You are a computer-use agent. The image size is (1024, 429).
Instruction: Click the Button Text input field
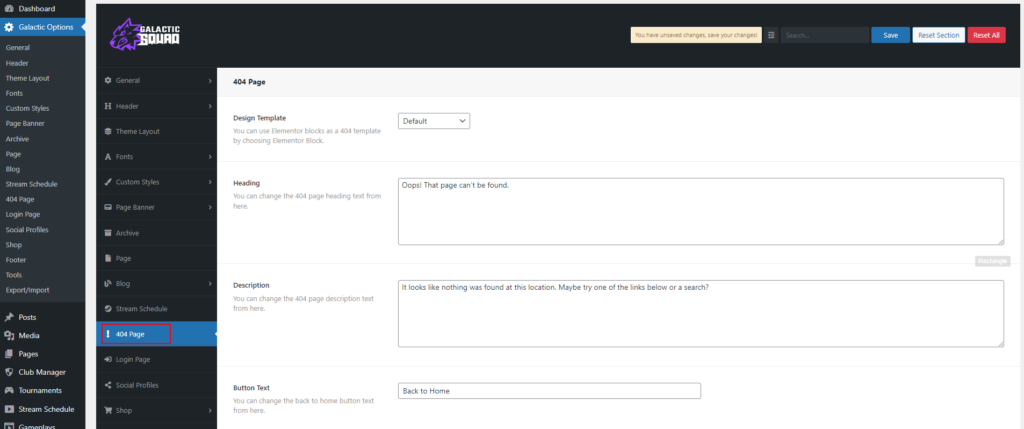549,390
